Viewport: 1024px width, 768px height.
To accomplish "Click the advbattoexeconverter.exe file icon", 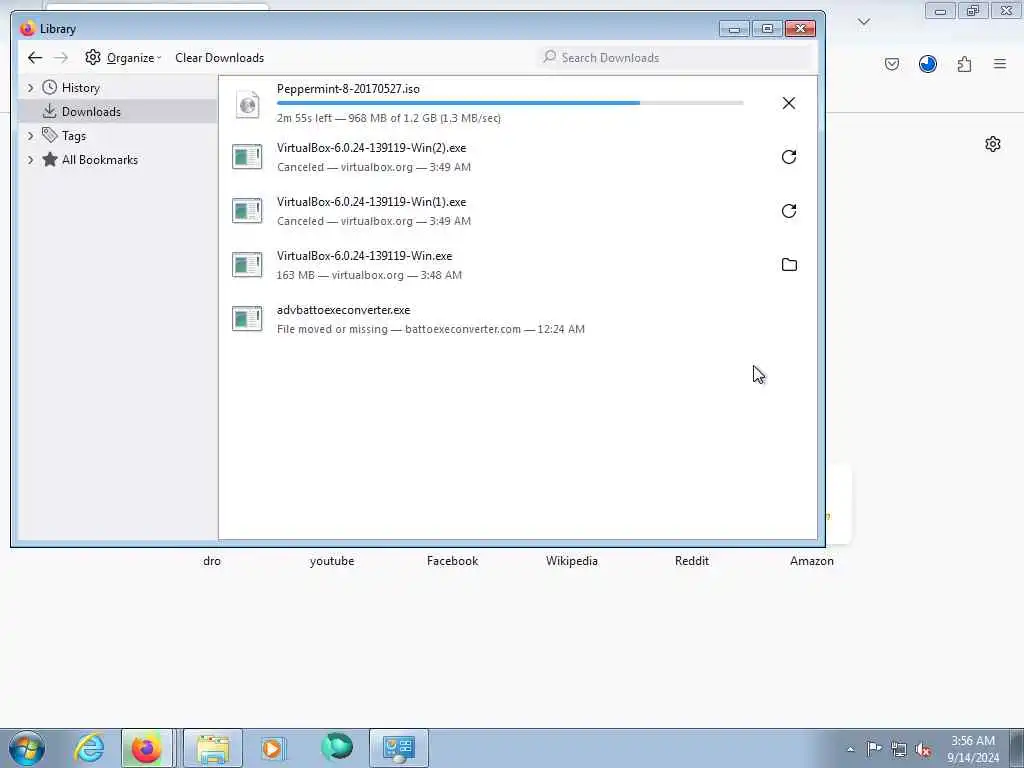I will point(248,319).
